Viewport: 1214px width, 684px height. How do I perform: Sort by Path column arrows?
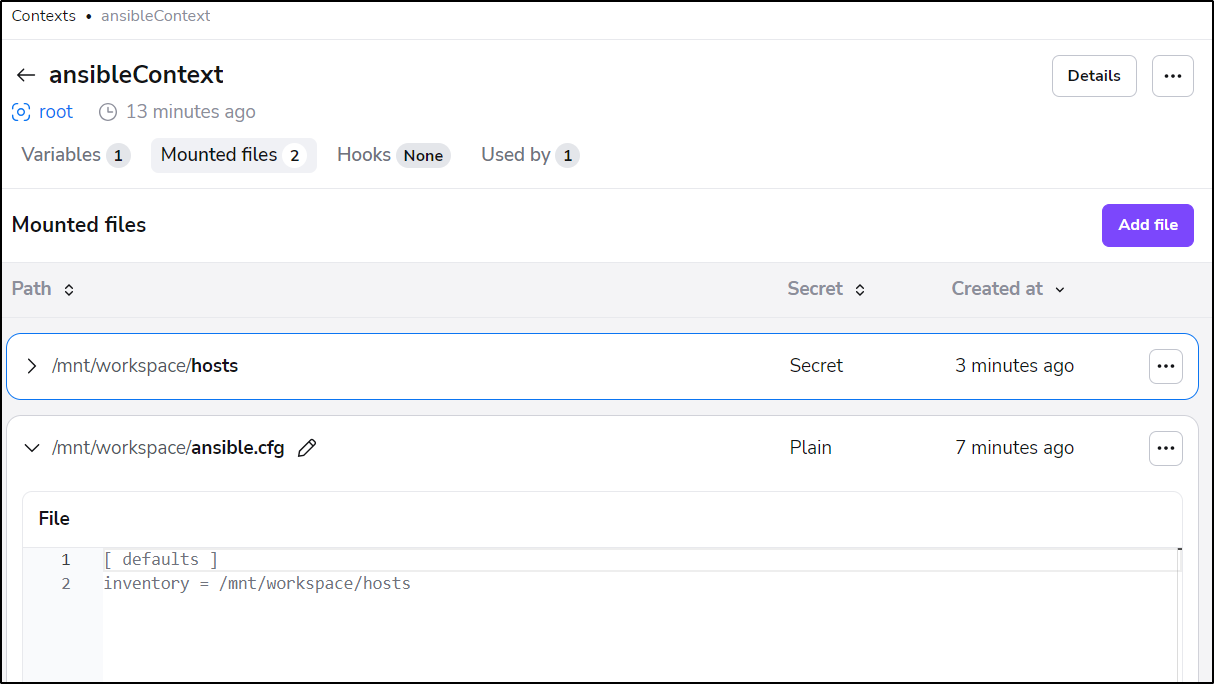[x=69, y=290]
